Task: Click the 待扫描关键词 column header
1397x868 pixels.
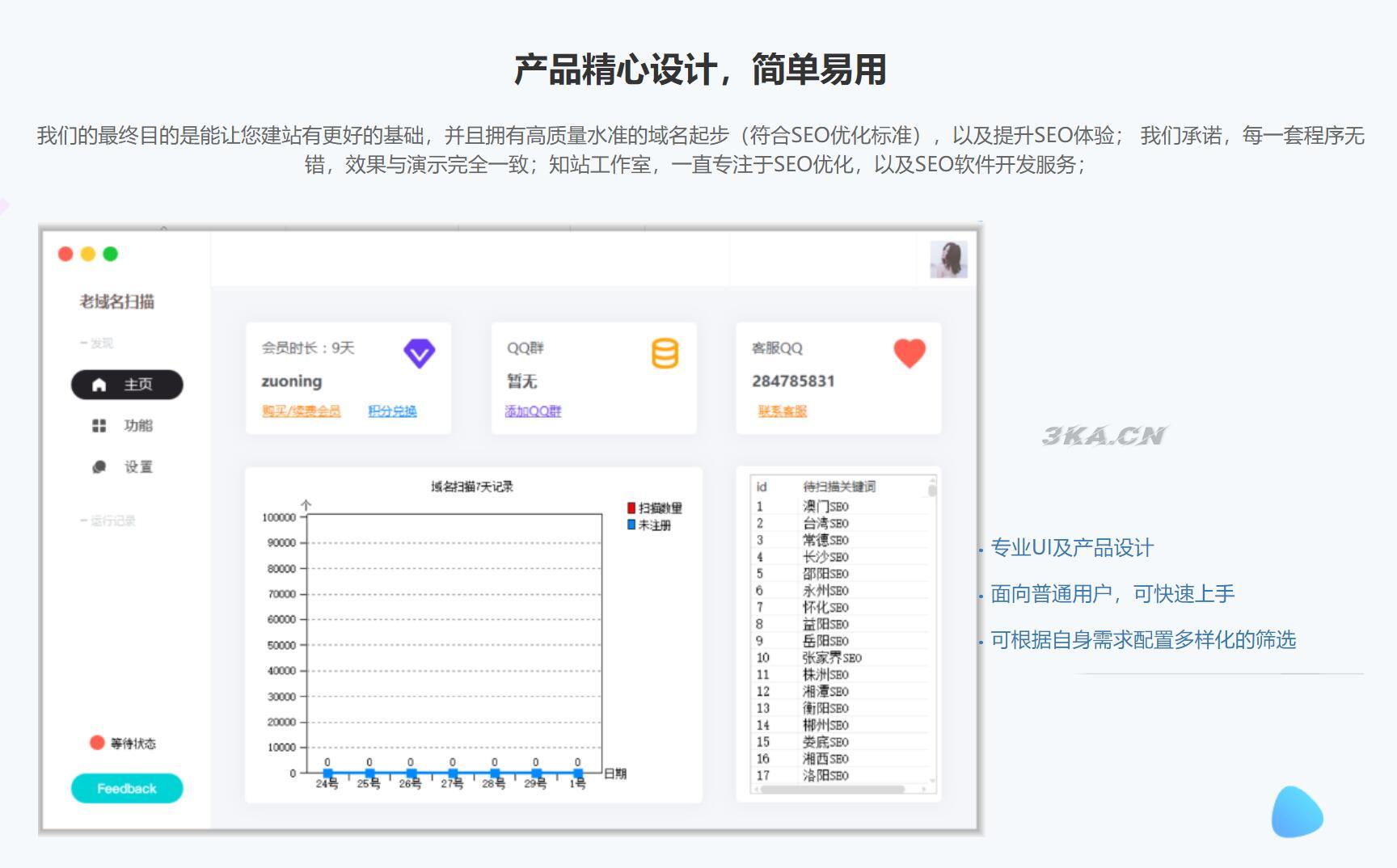Action: point(839,487)
